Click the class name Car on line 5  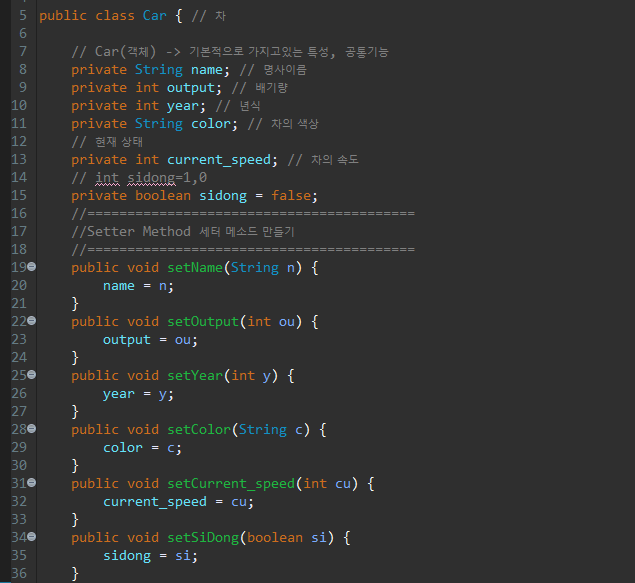tap(154, 16)
